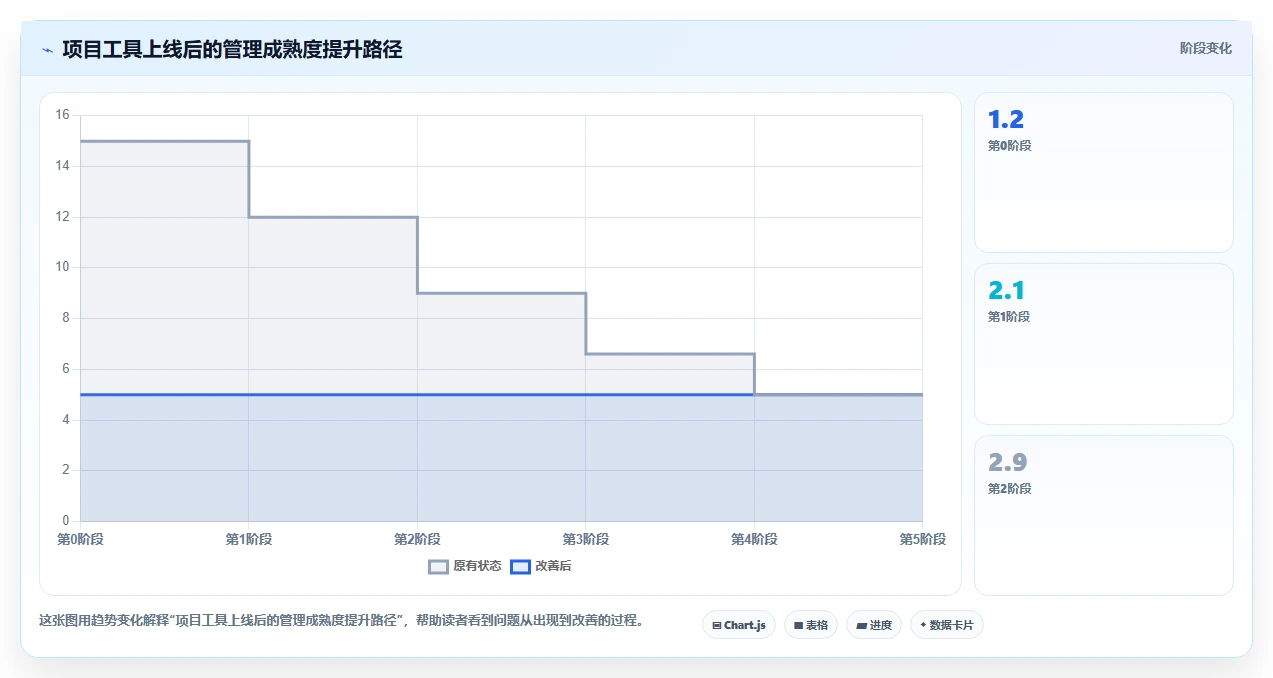This screenshot has width=1273, height=678.
Task: Select the 数据卡片 tag
Action: [947, 625]
